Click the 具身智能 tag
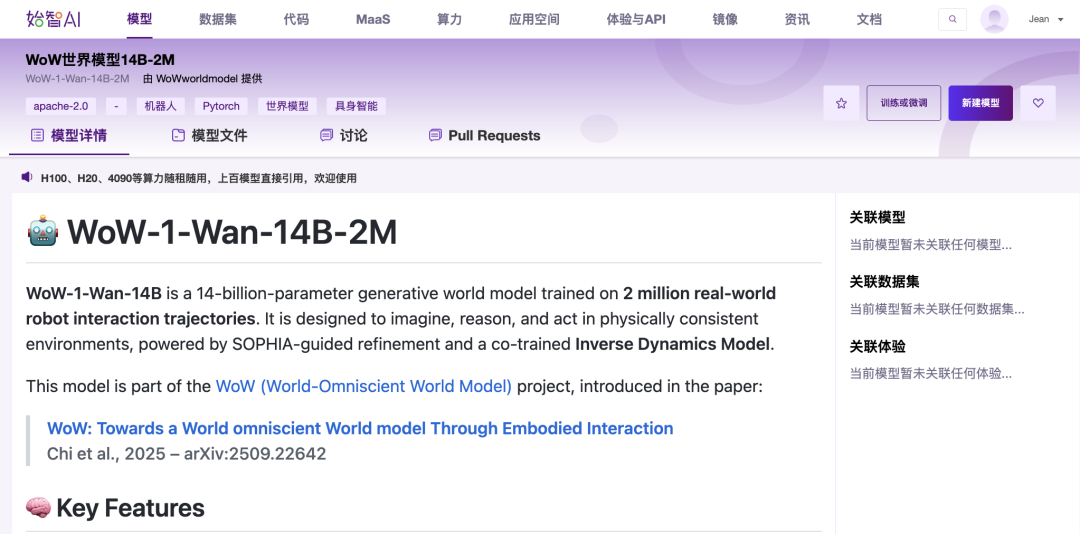 pos(355,106)
